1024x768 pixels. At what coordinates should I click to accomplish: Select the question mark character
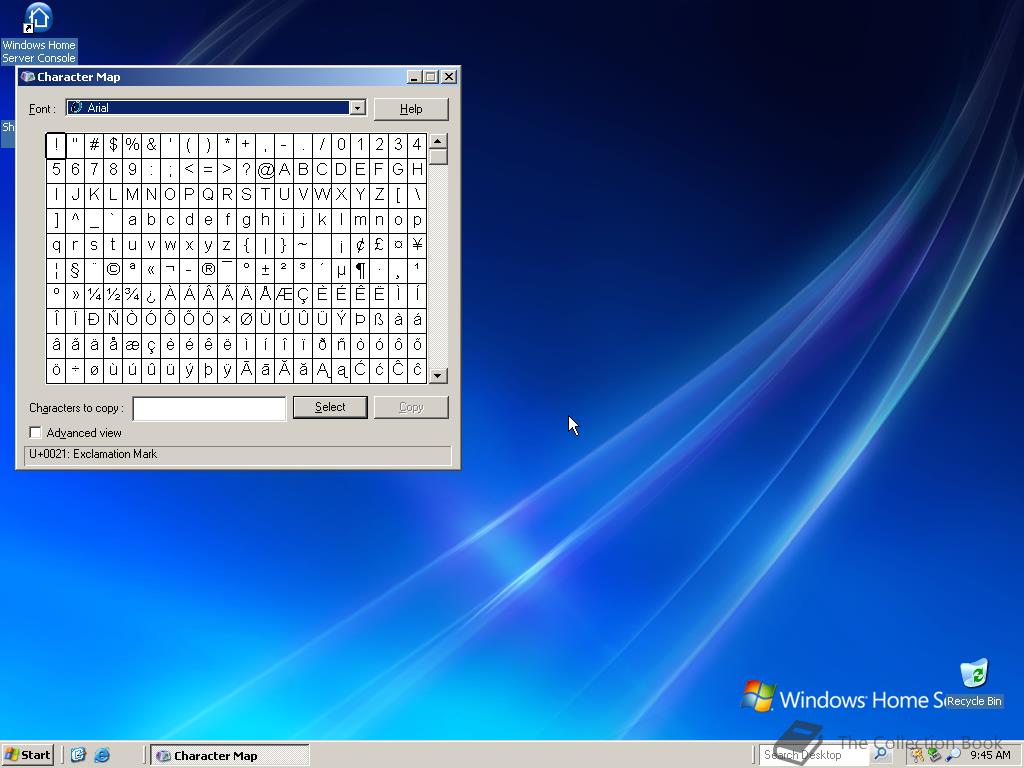coord(246,170)
